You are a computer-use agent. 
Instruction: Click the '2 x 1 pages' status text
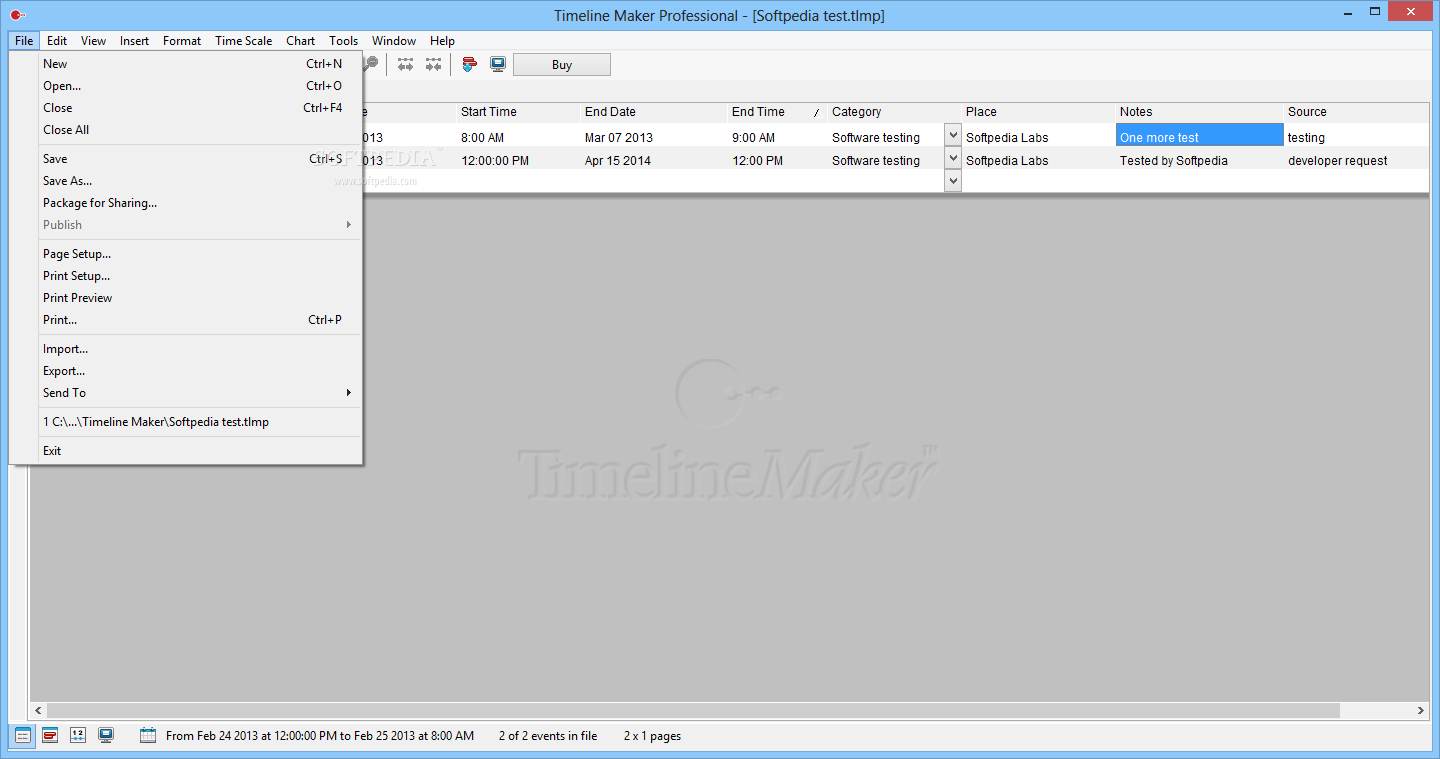click(652, 736)
